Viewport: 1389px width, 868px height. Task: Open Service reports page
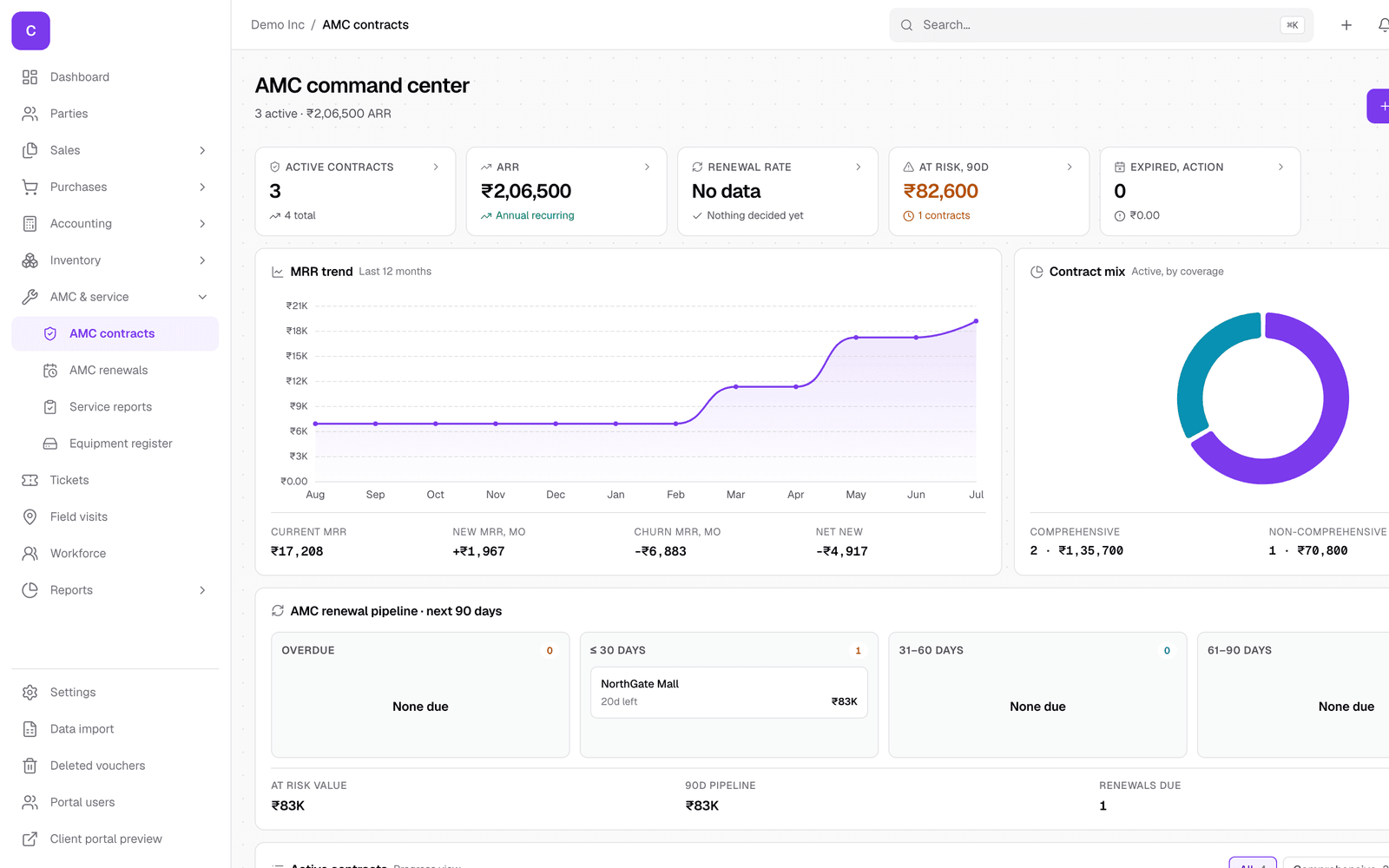(x=115, y=407)
